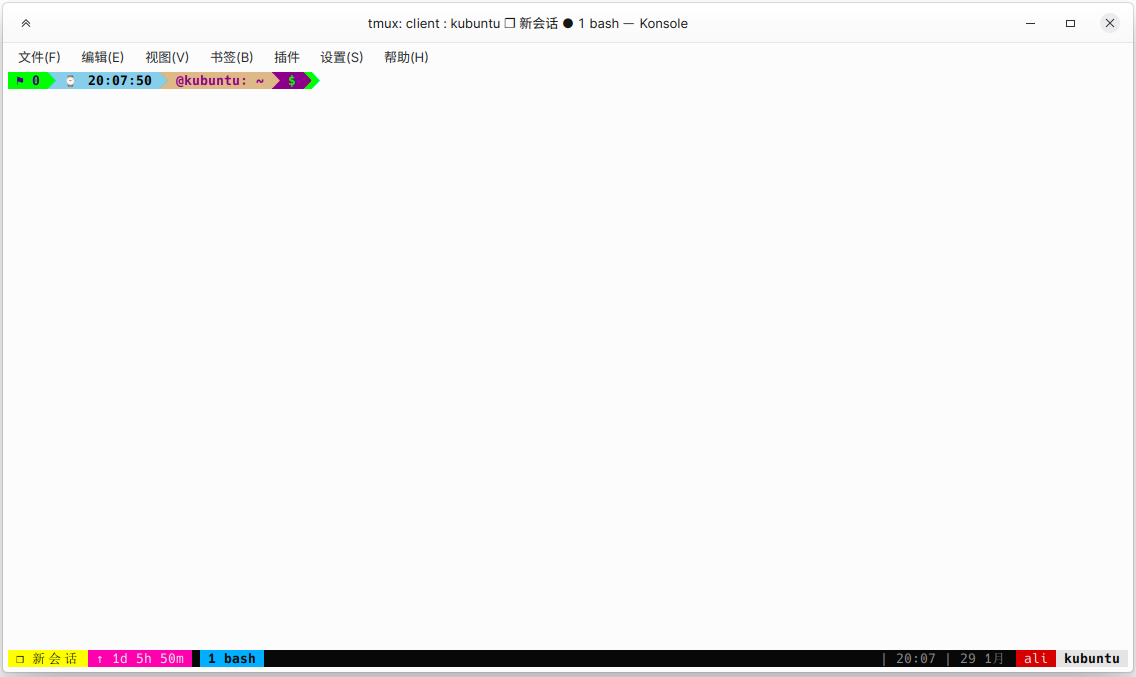Screen dimensions: 1136x677
Task: Click the red ali segment in status bar
Action: [x=1036, y=658]
